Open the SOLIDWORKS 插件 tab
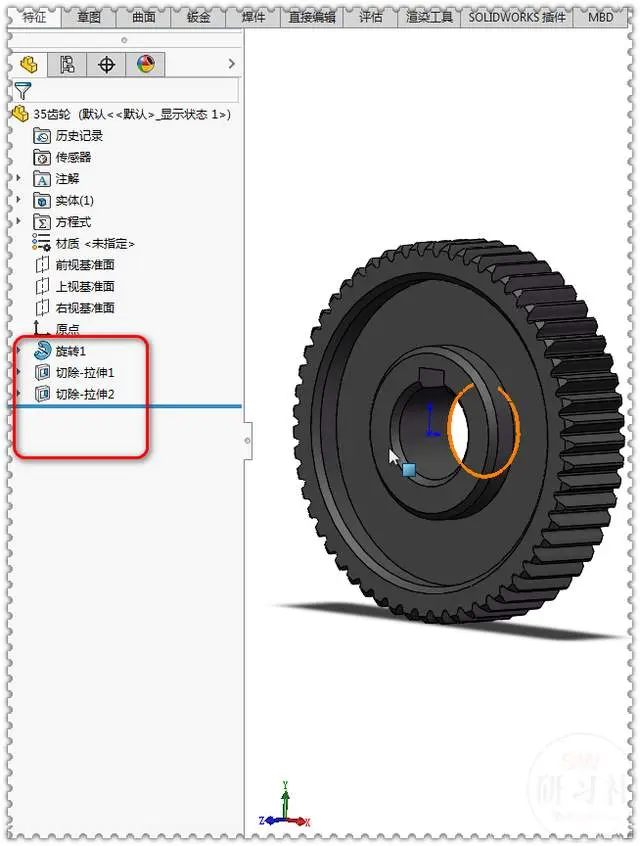Screen dimensions: 640x846 517,17
